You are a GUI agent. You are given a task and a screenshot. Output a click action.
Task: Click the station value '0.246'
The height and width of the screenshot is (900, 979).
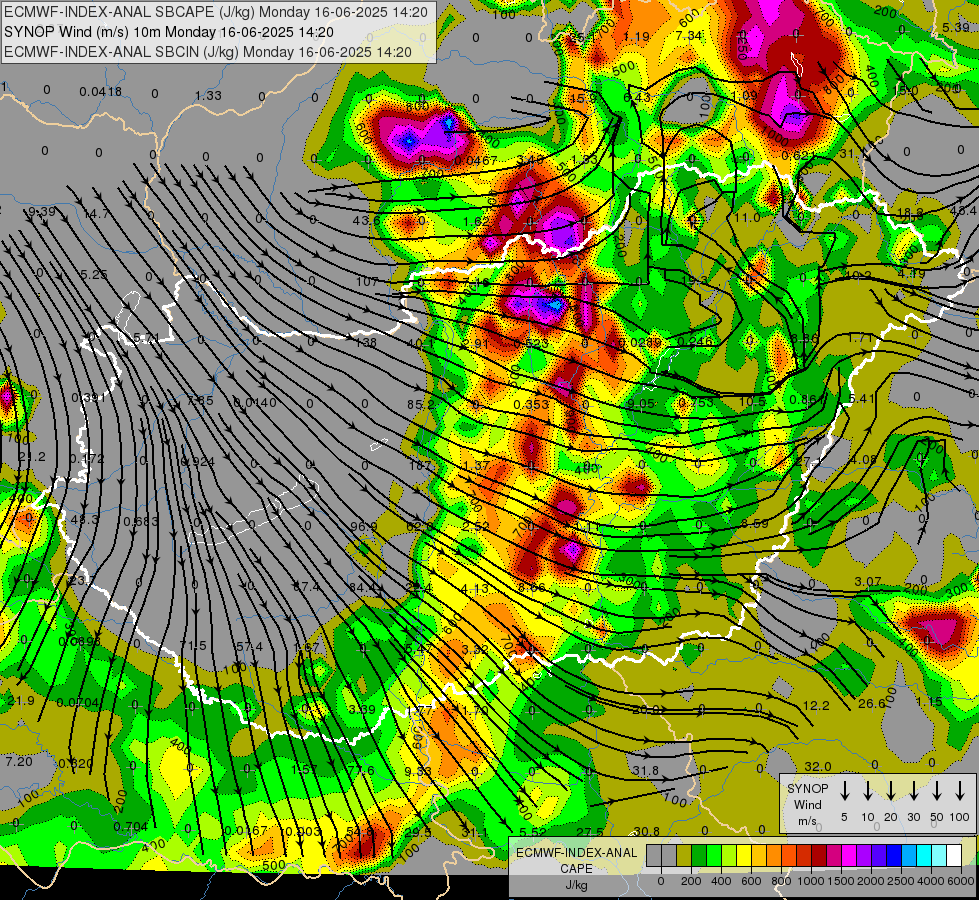[694, 342]
